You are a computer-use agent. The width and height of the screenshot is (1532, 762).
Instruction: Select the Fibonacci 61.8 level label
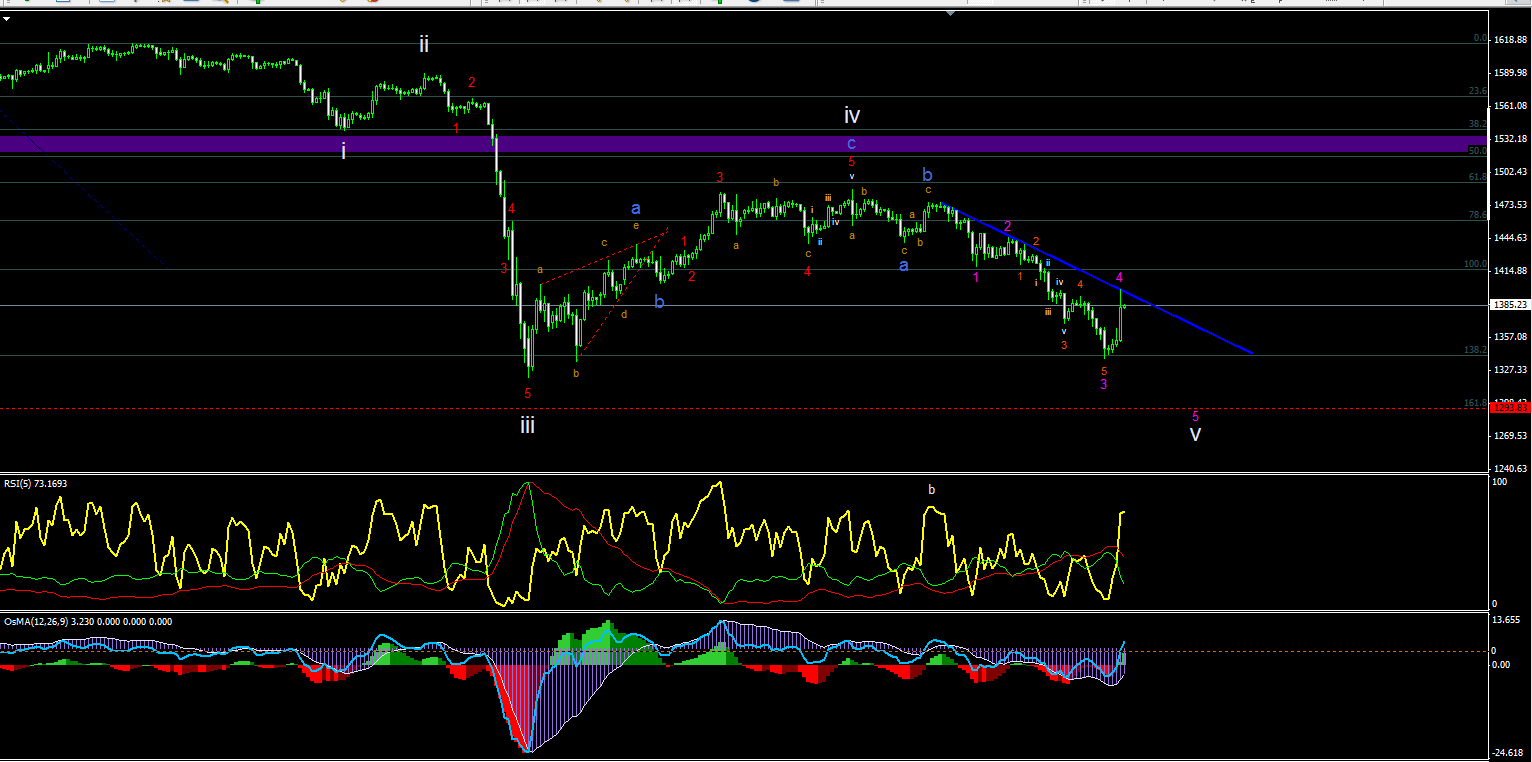point(1477,177)
